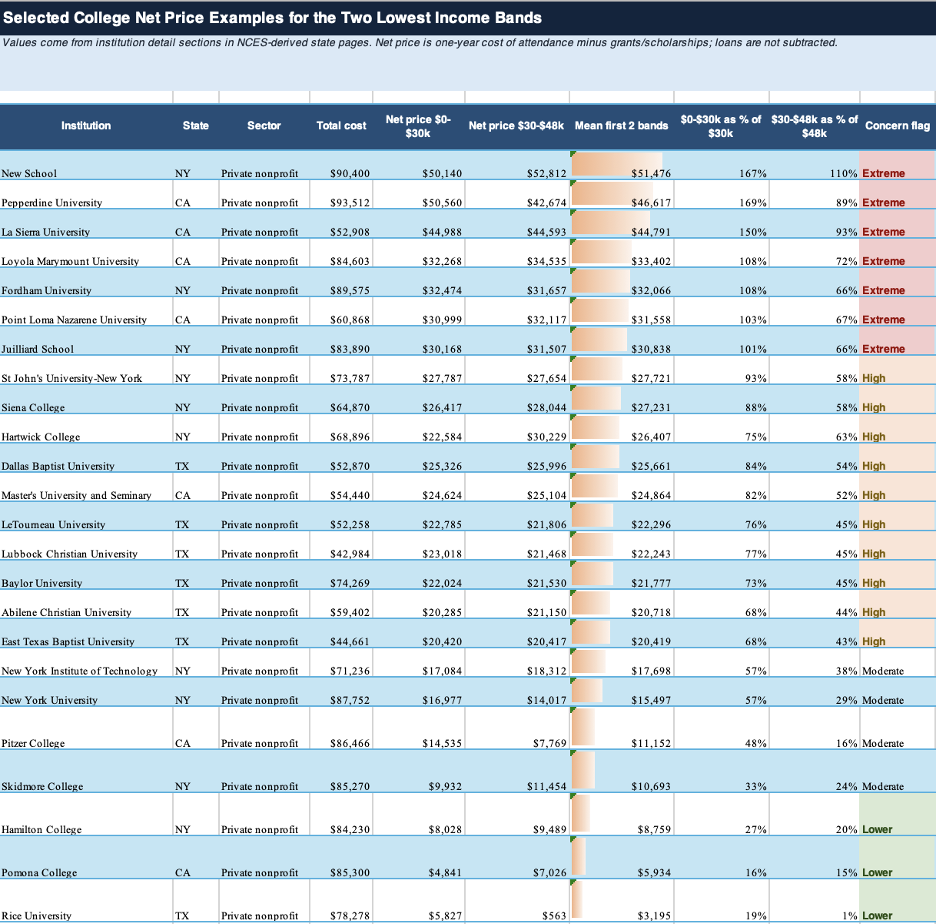Select the 'Hartwick College' cell
936x924 pixels.
tap(86, 429)
